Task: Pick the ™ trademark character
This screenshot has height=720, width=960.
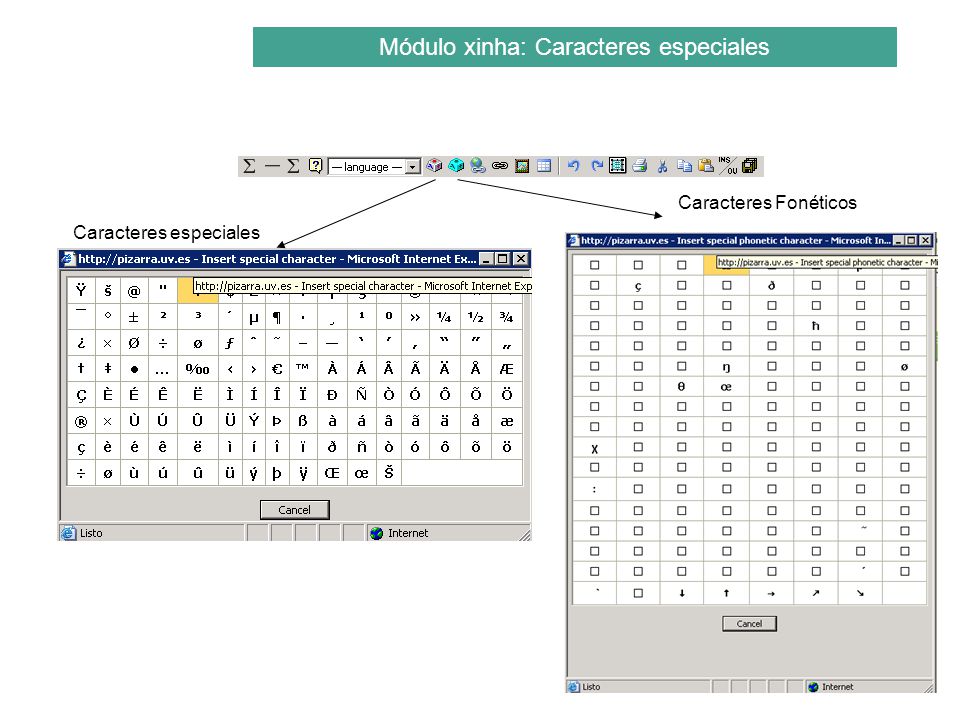Action: [x=302, y=369]
